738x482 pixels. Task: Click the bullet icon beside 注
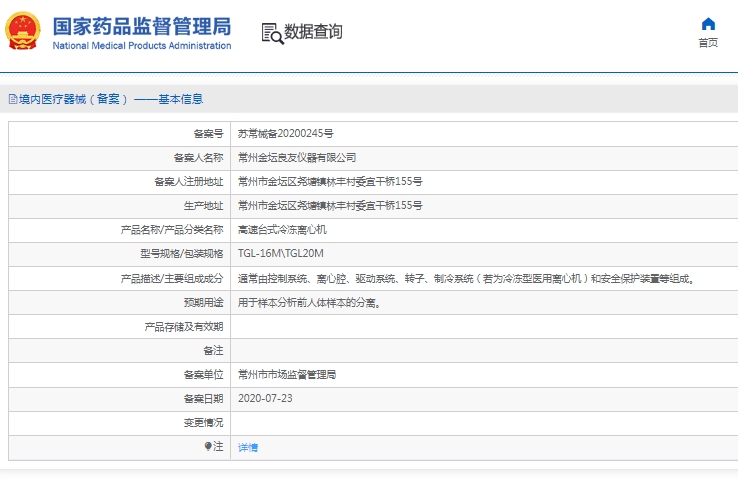[208, 446]
